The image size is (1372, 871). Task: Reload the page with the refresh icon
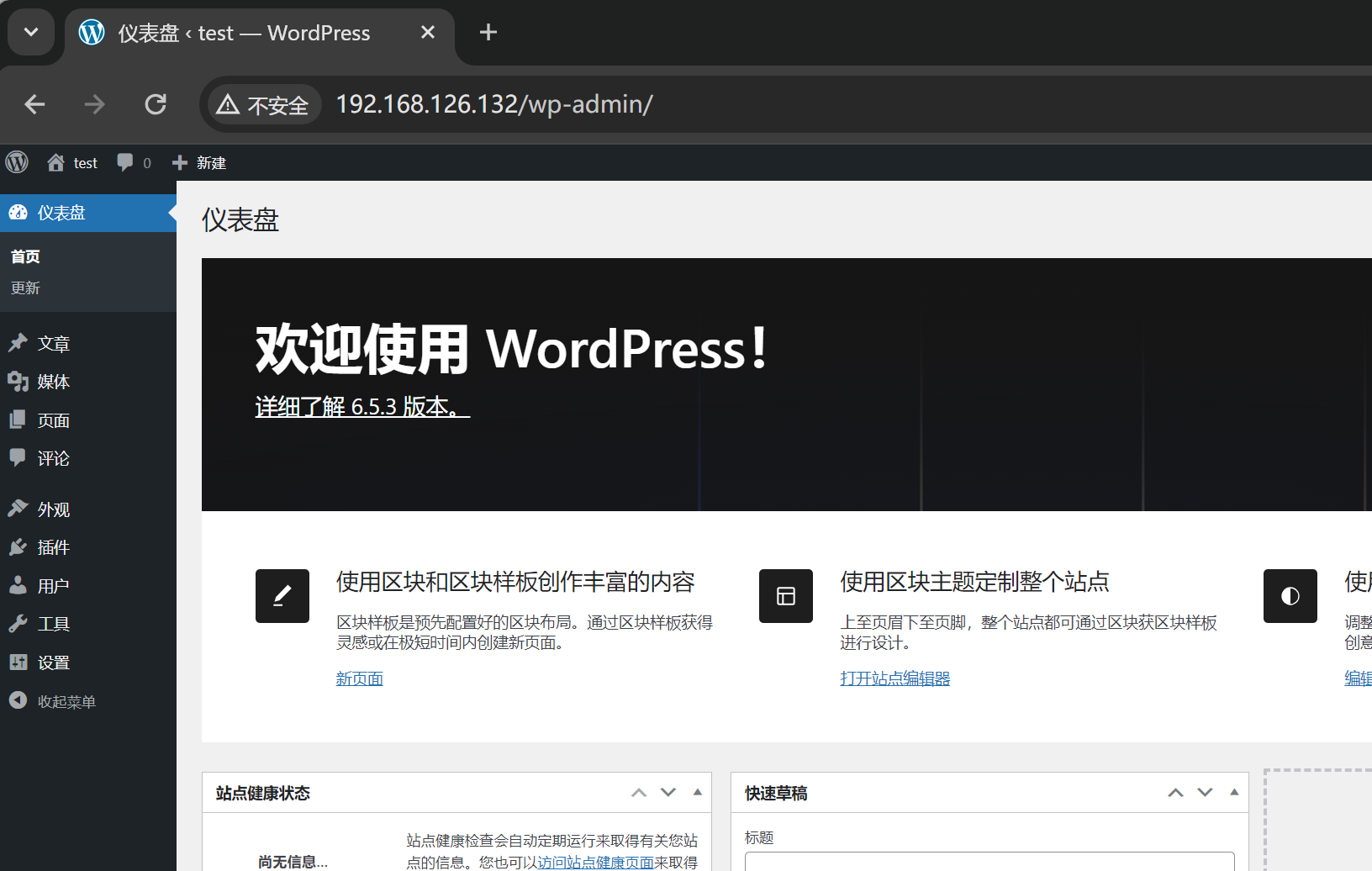[x=156, y=104]
